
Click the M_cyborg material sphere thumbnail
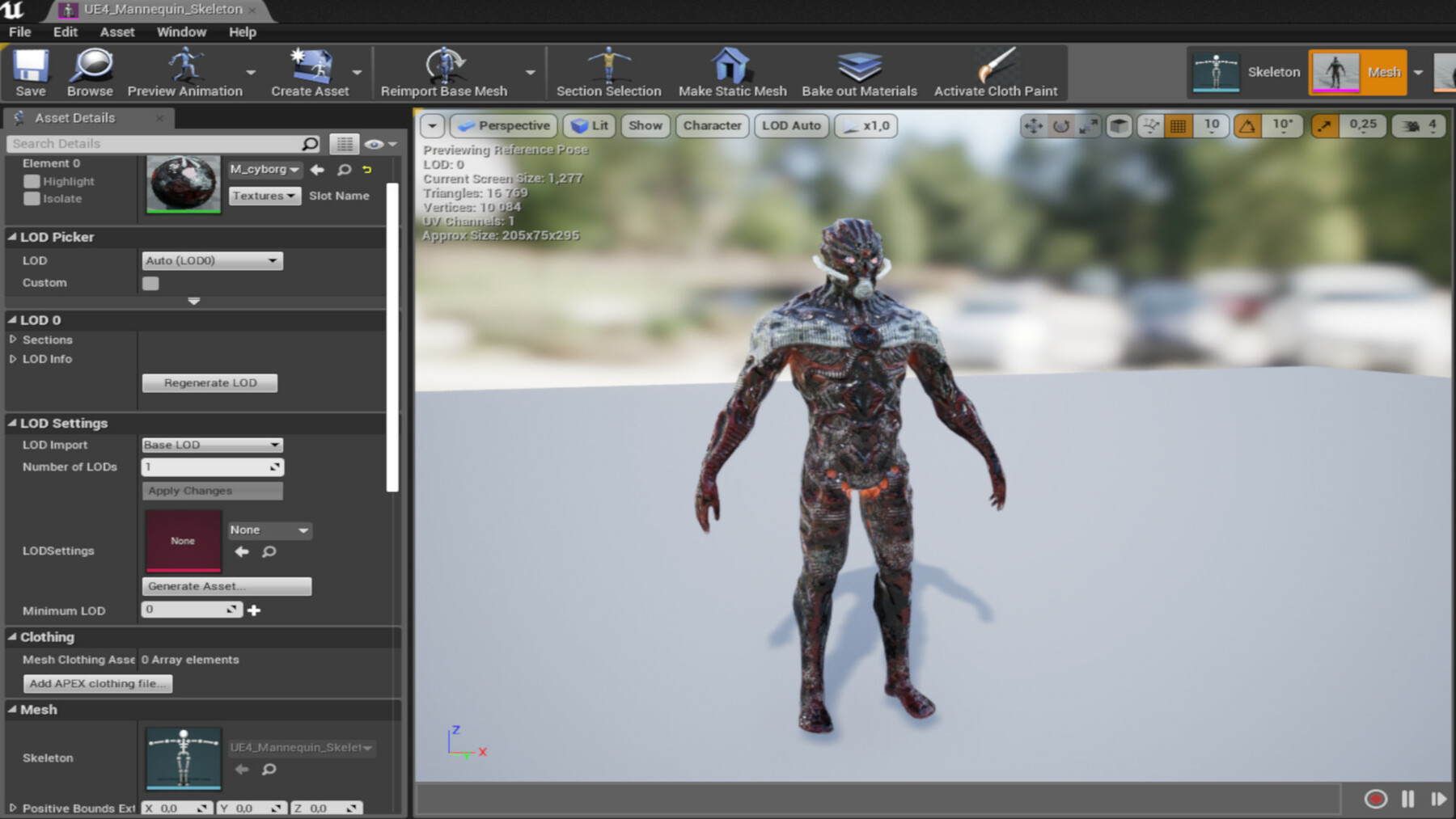(x=182, y=184)
